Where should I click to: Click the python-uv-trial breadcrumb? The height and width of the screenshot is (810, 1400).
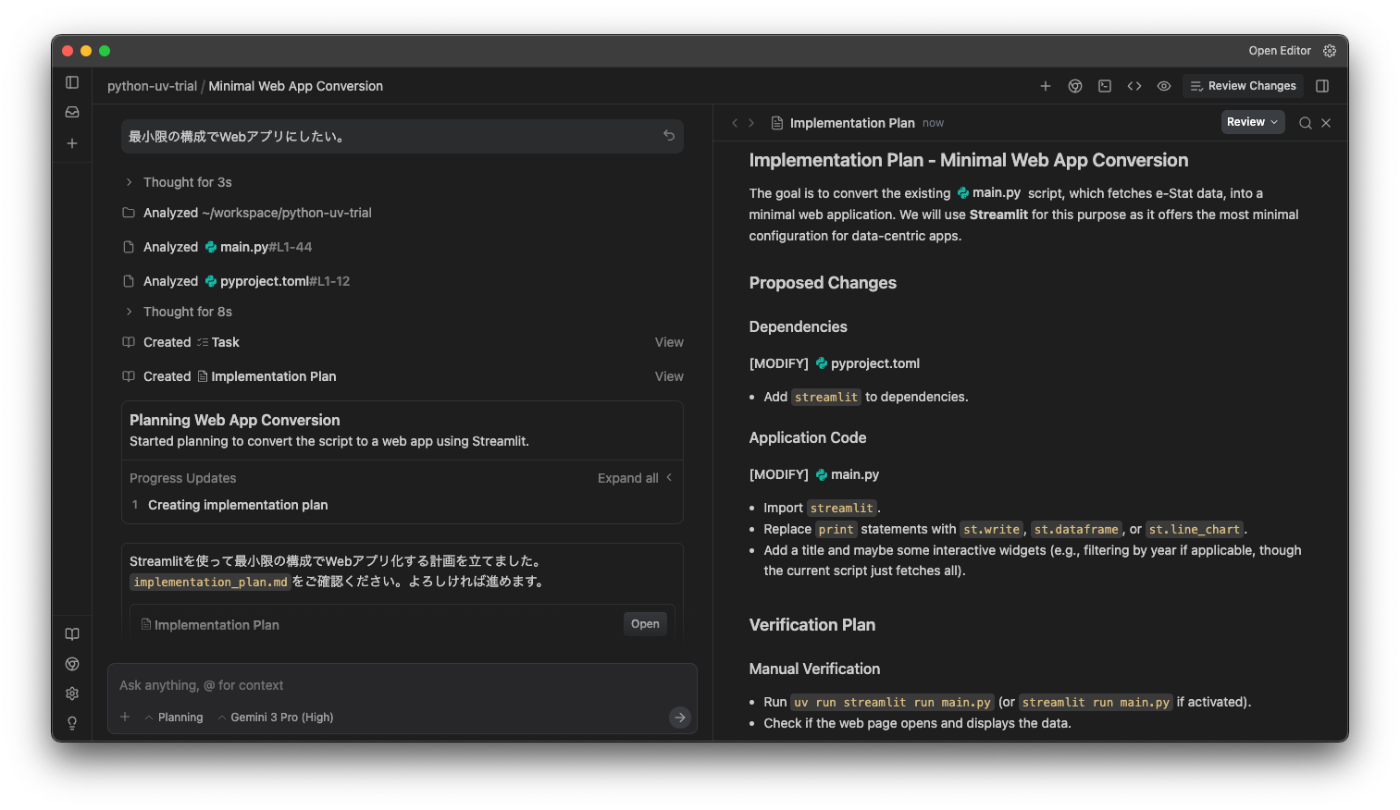(x=152, y=86)
